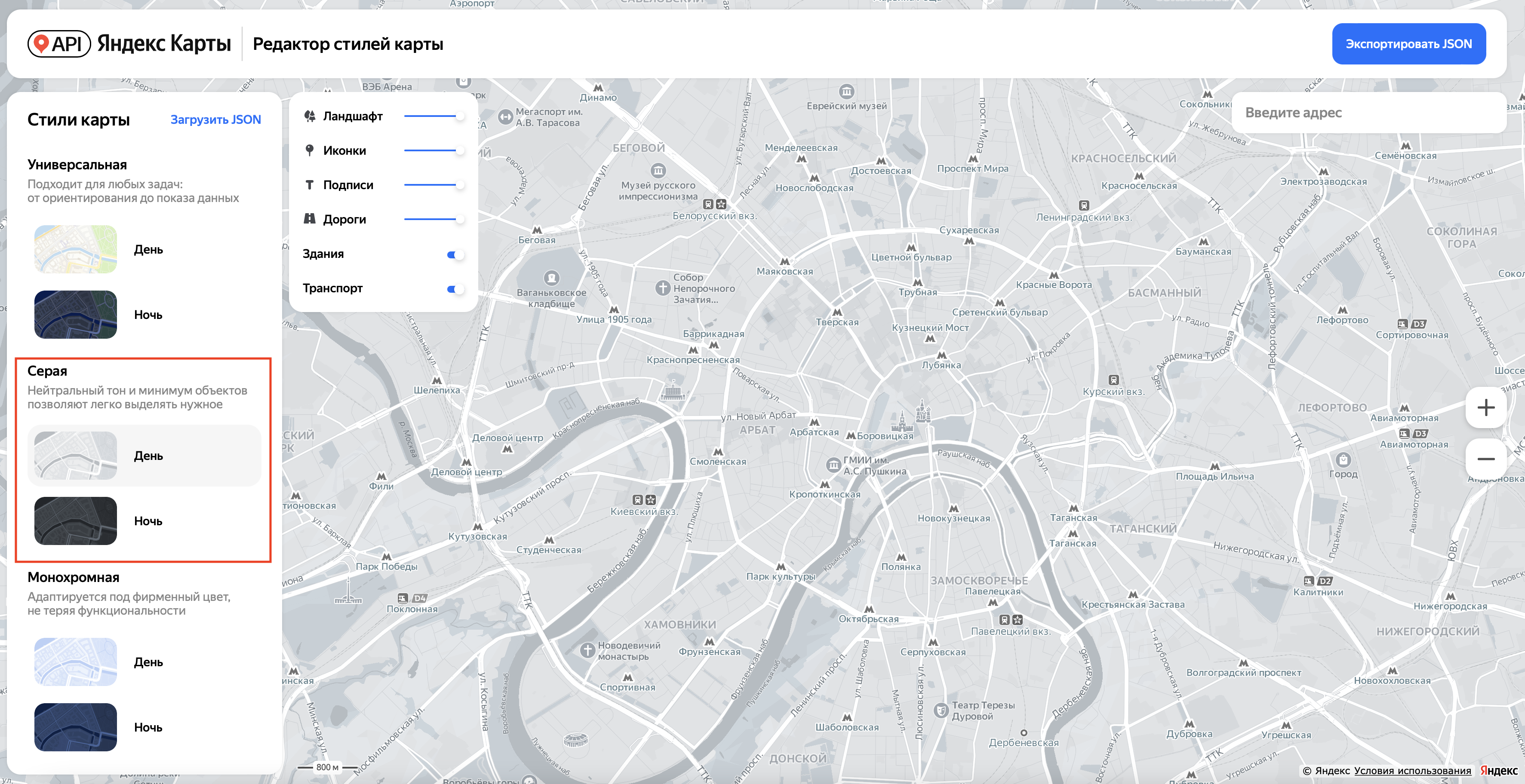
Task: Click the ХАМОВНИКИ district label
Action: [x=679, y=625]
